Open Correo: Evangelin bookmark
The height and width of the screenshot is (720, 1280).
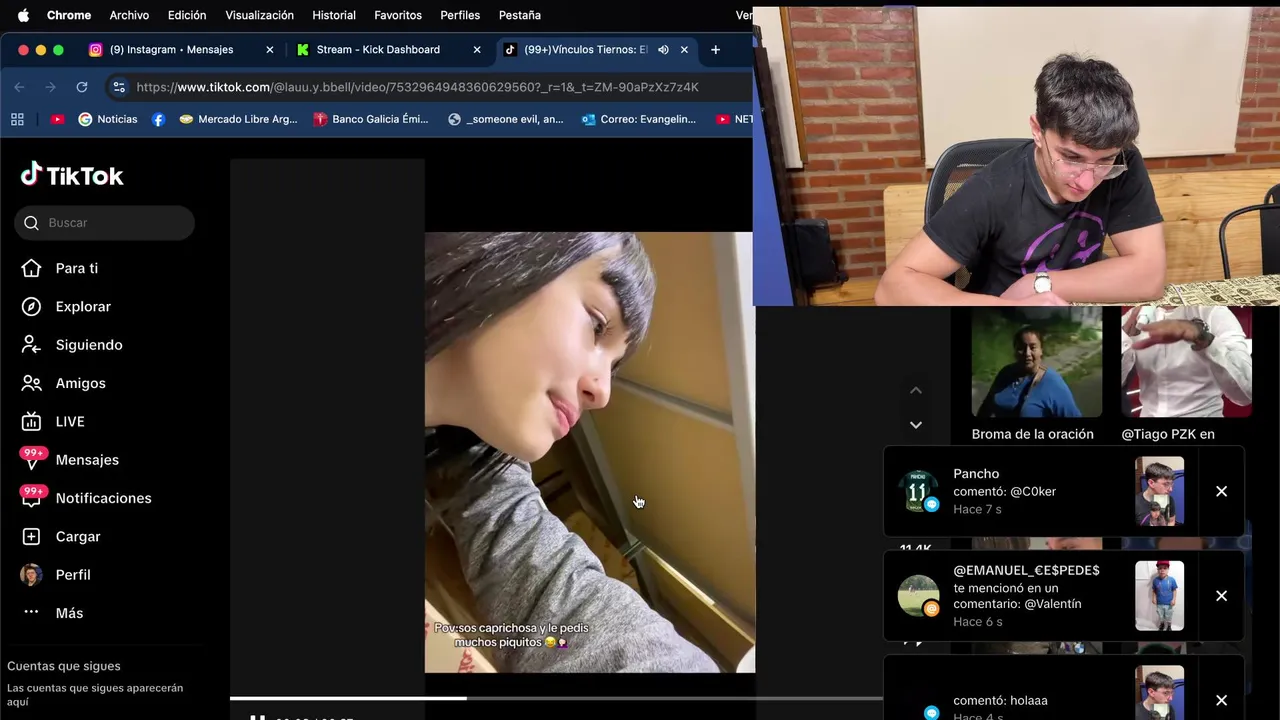point(637,119)
